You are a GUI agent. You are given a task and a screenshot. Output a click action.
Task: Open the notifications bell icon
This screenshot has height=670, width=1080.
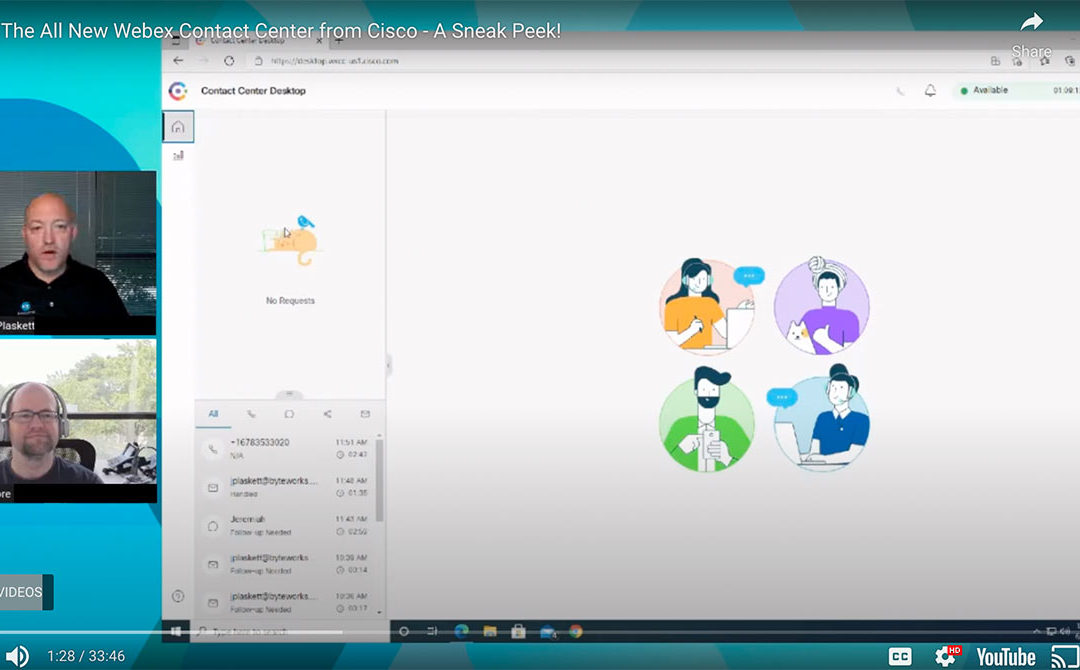(930, 90)
